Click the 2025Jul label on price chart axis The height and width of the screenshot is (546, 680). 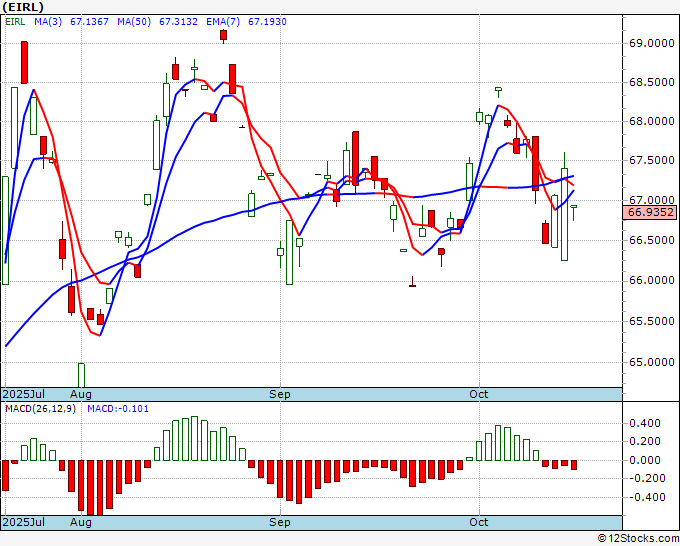(x=24, y=394)
